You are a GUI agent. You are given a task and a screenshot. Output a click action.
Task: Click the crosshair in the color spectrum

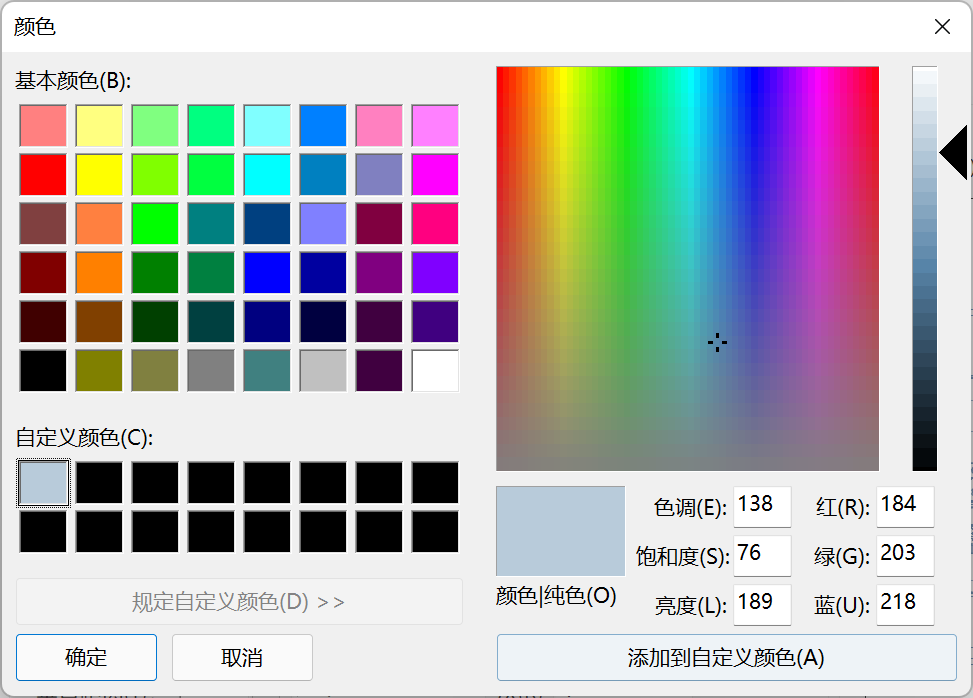[717, 343]
